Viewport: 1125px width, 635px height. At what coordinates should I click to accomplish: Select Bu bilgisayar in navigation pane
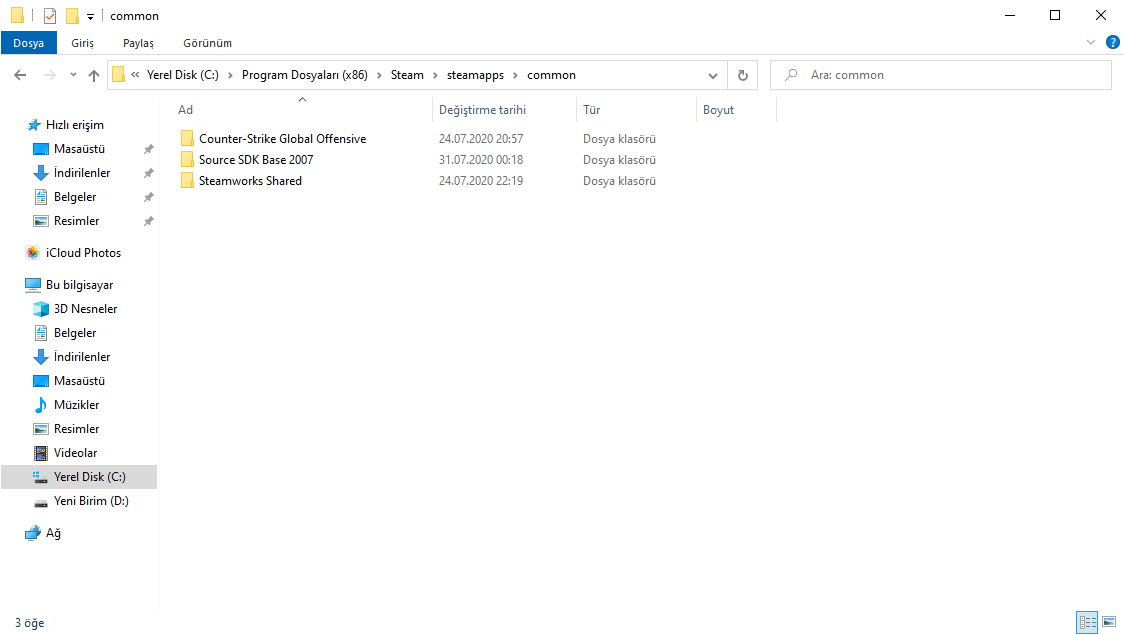click(79, 285)
